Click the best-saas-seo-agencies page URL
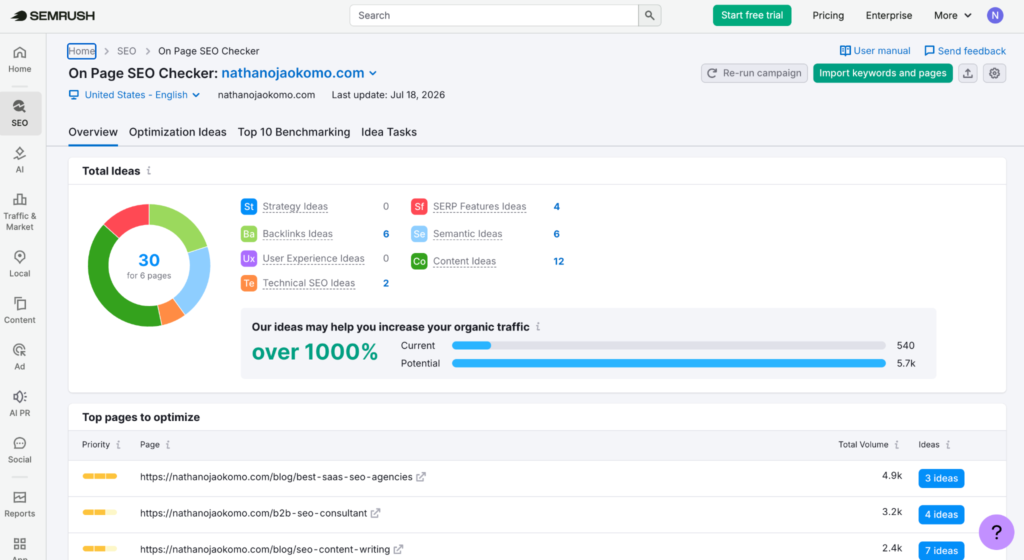The width and height of the screenshot is (1024, 560). (x=276, y=477)
